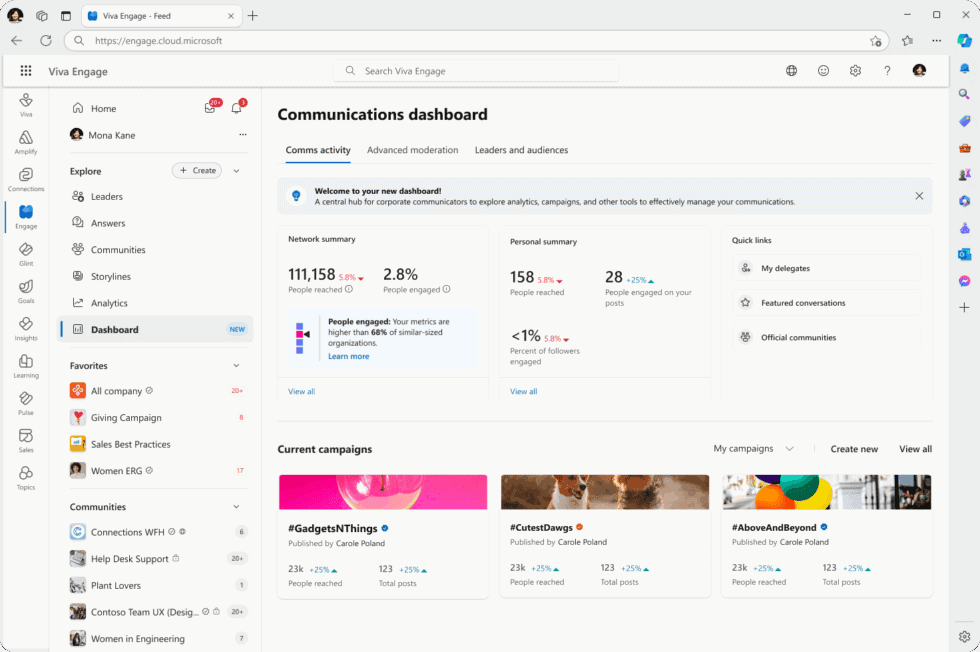Open Viva Pulse from the left rail
Viewport: 980px width, 652px height.
(25, 403)
